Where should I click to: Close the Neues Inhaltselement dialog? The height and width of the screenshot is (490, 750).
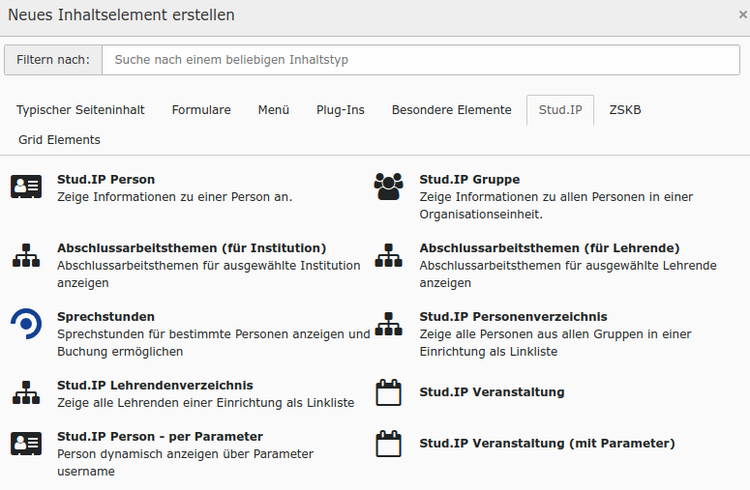742,15
